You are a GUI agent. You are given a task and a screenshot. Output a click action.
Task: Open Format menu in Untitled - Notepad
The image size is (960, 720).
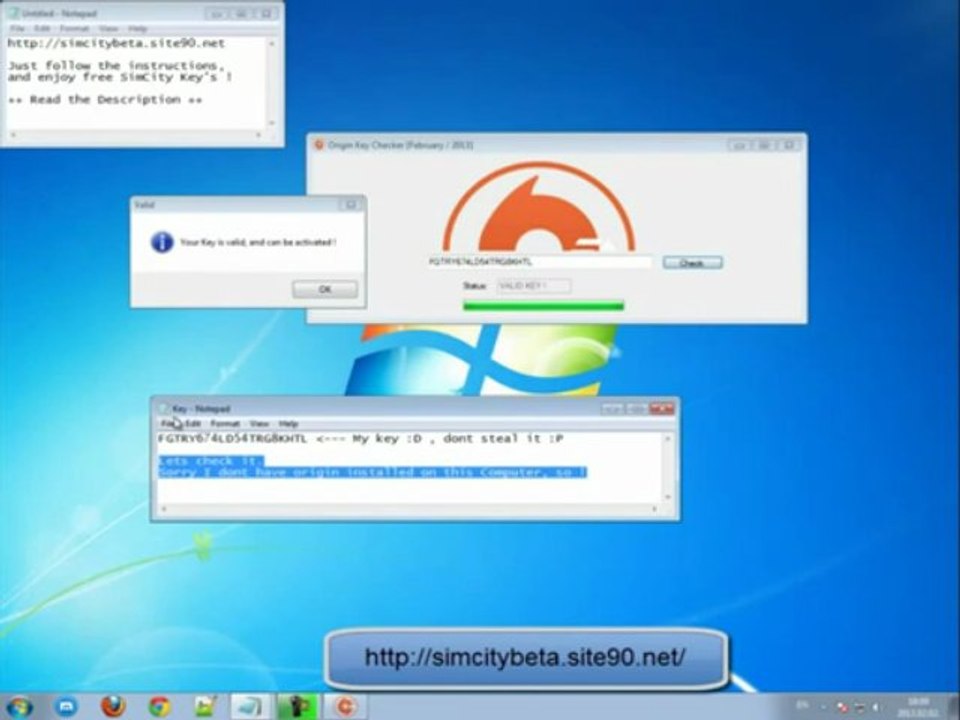pyautogui.click(x=75, y=29)
